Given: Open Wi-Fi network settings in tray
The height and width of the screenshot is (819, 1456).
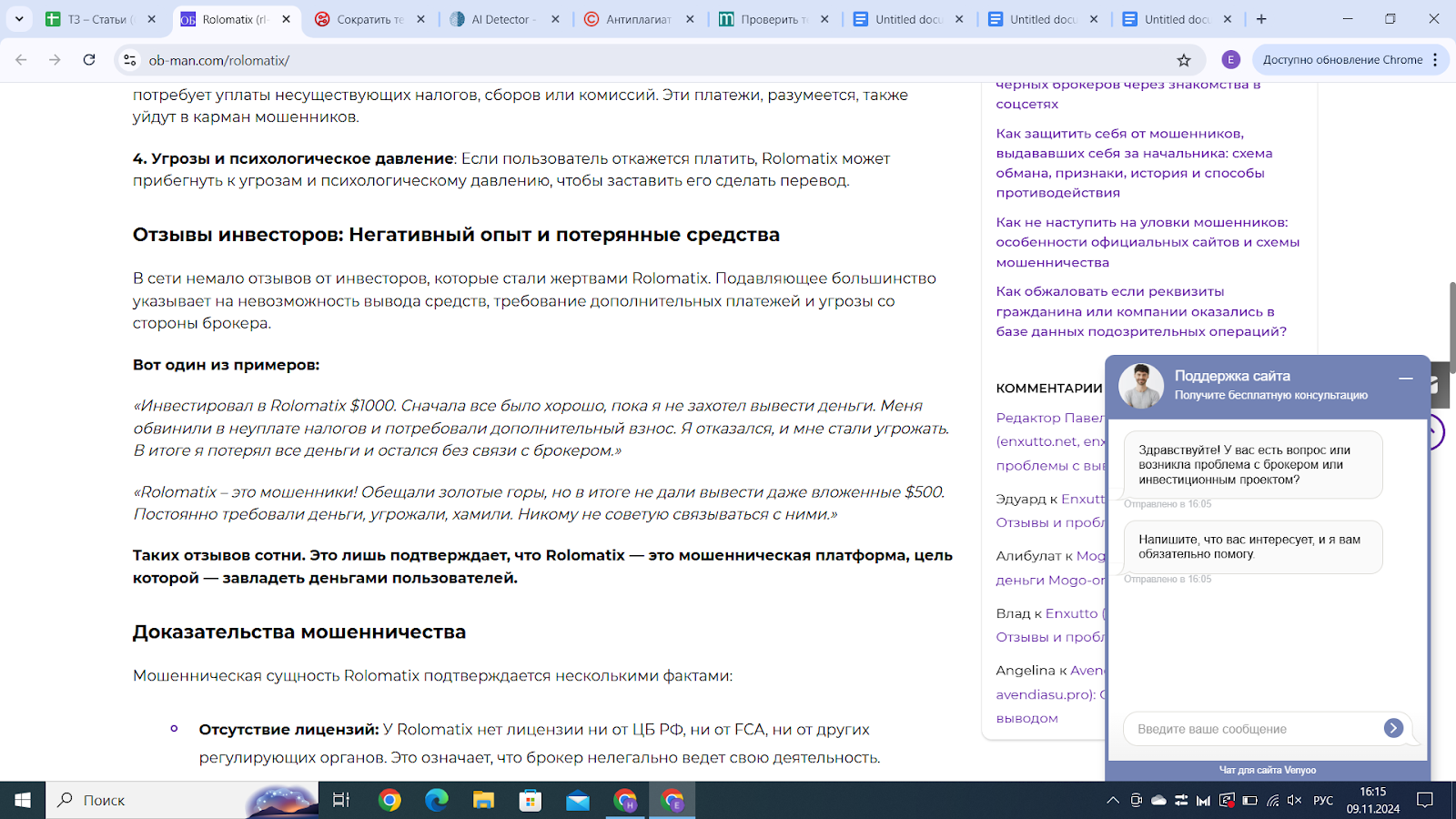Looking at the screenshot, I should click(x=1272, y=801).
